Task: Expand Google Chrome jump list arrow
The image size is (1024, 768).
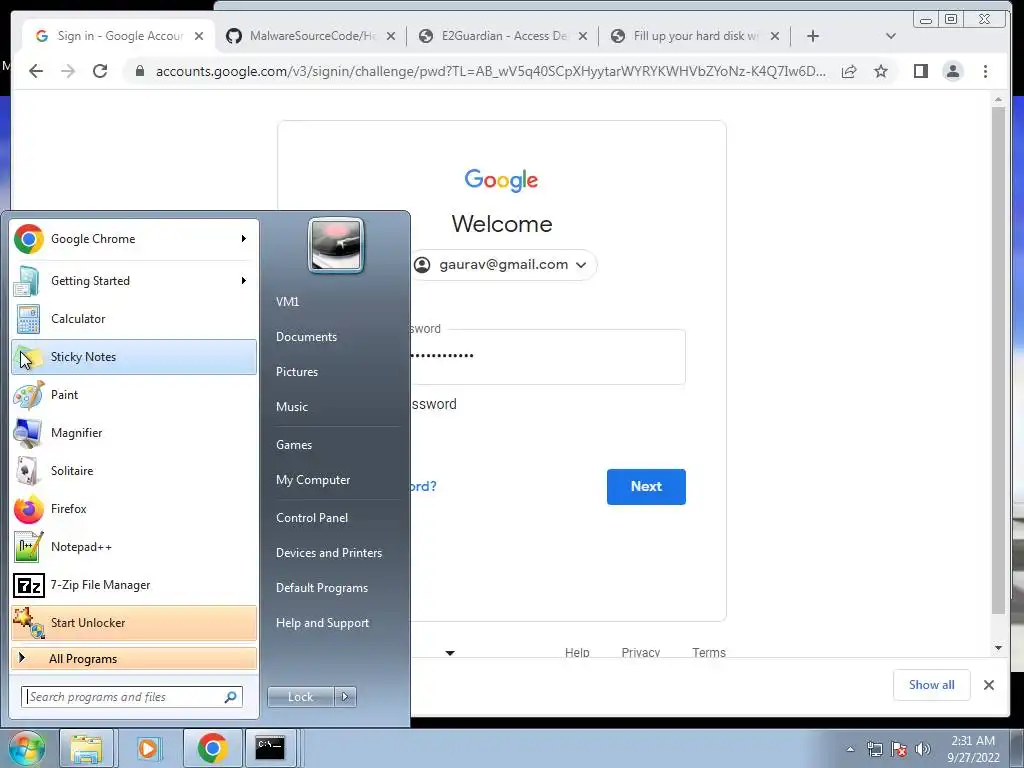Action: (244, 239)
